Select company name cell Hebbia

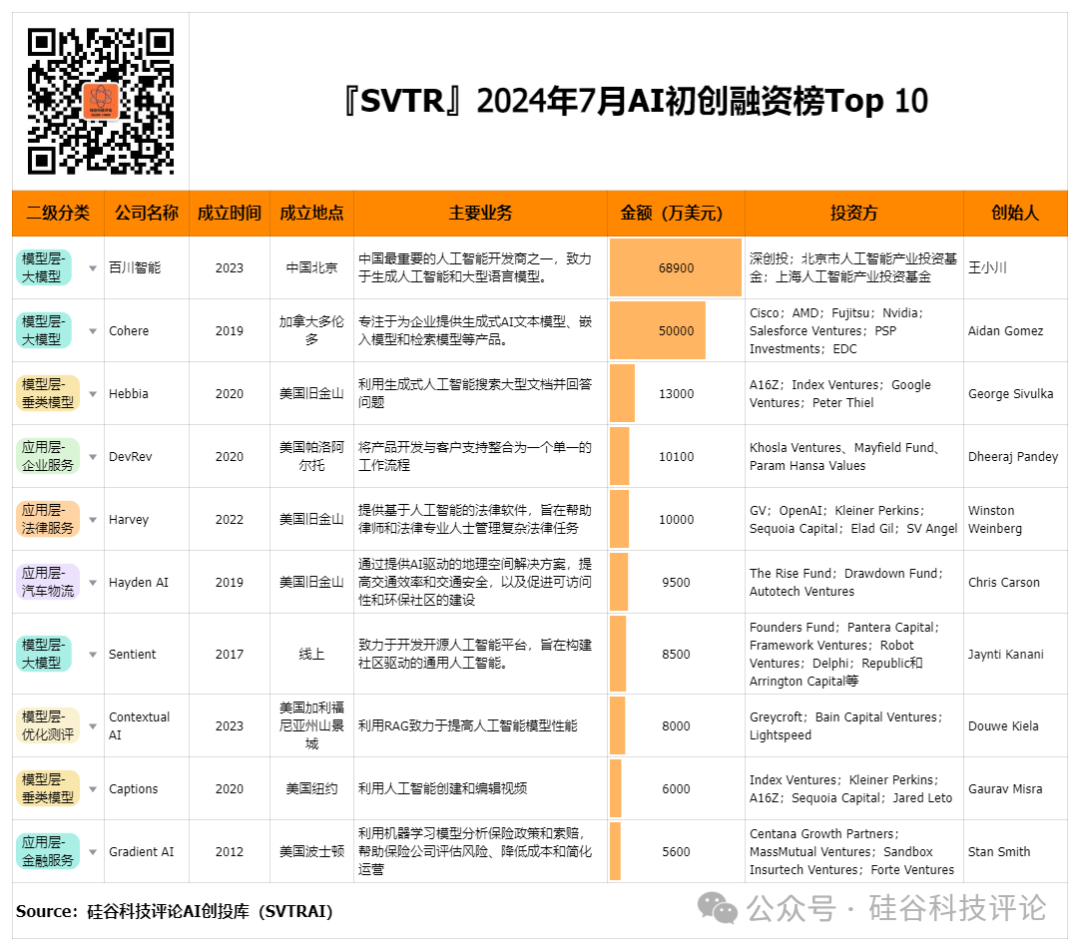click(147, 394)
